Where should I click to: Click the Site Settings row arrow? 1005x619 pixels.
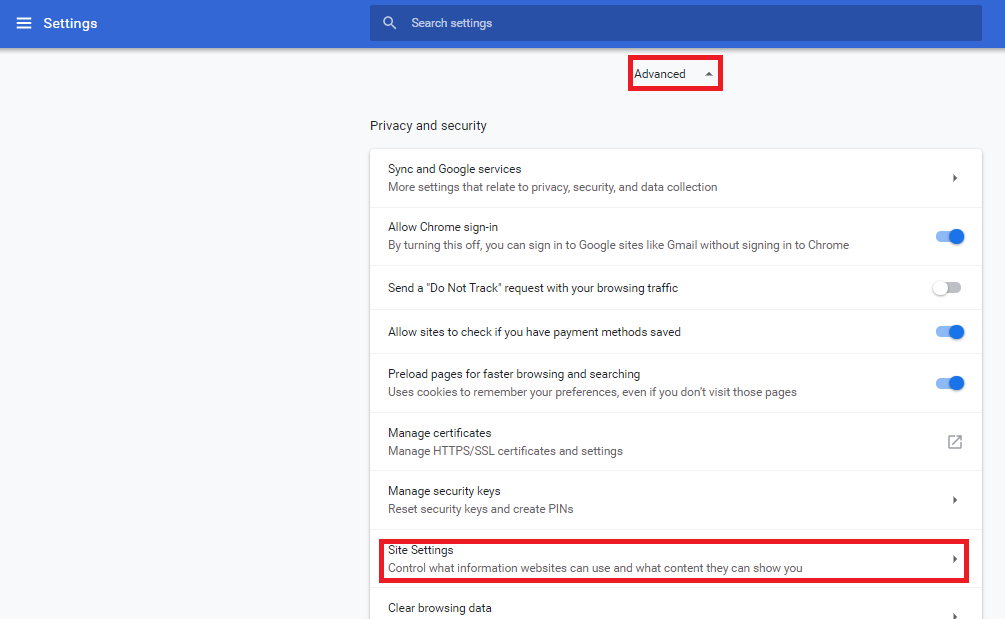[954, 559]
